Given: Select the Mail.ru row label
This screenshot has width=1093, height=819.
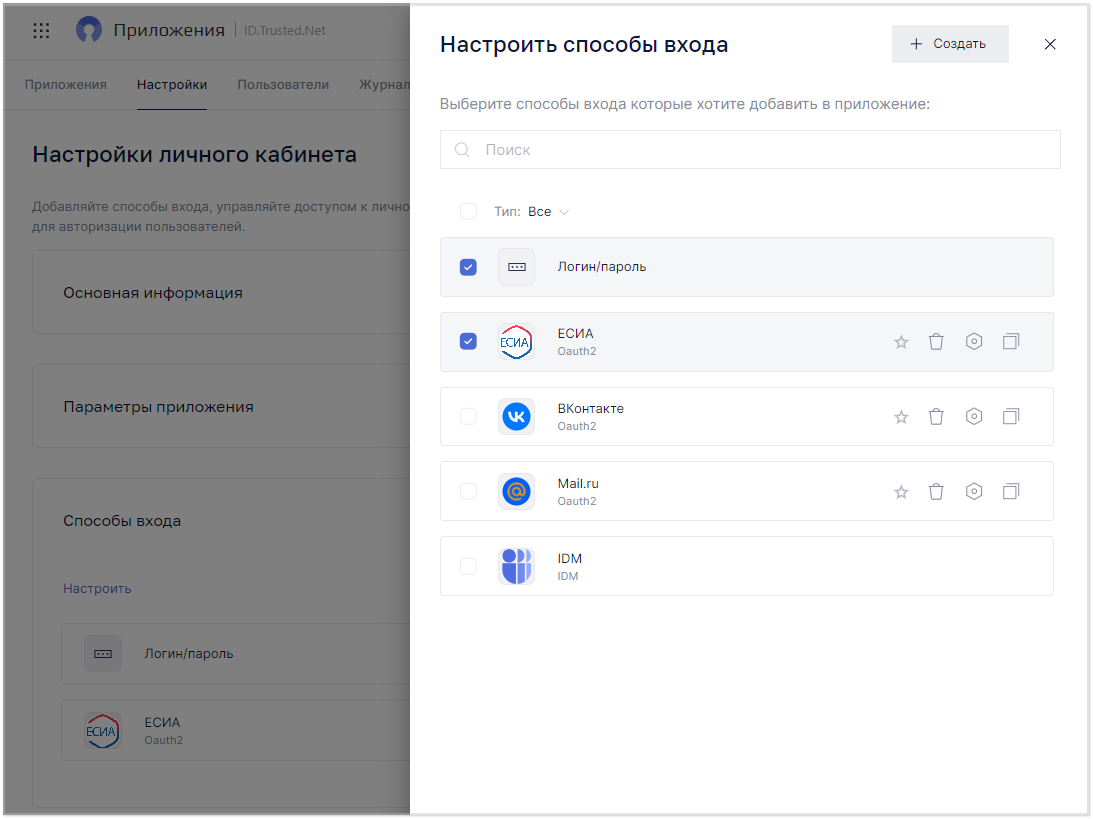Looking at the screenshot, I should click(x=578, y=484).
